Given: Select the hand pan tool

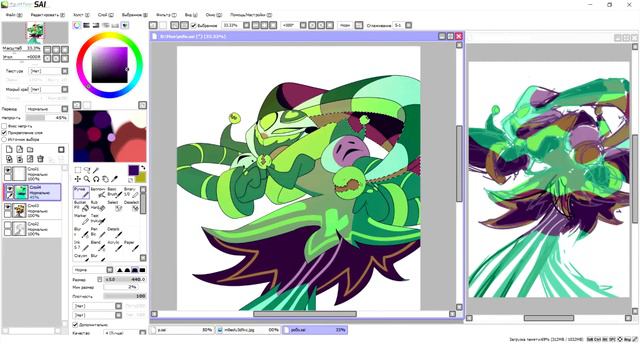Looking at the screenshot, I should point(105,179).
